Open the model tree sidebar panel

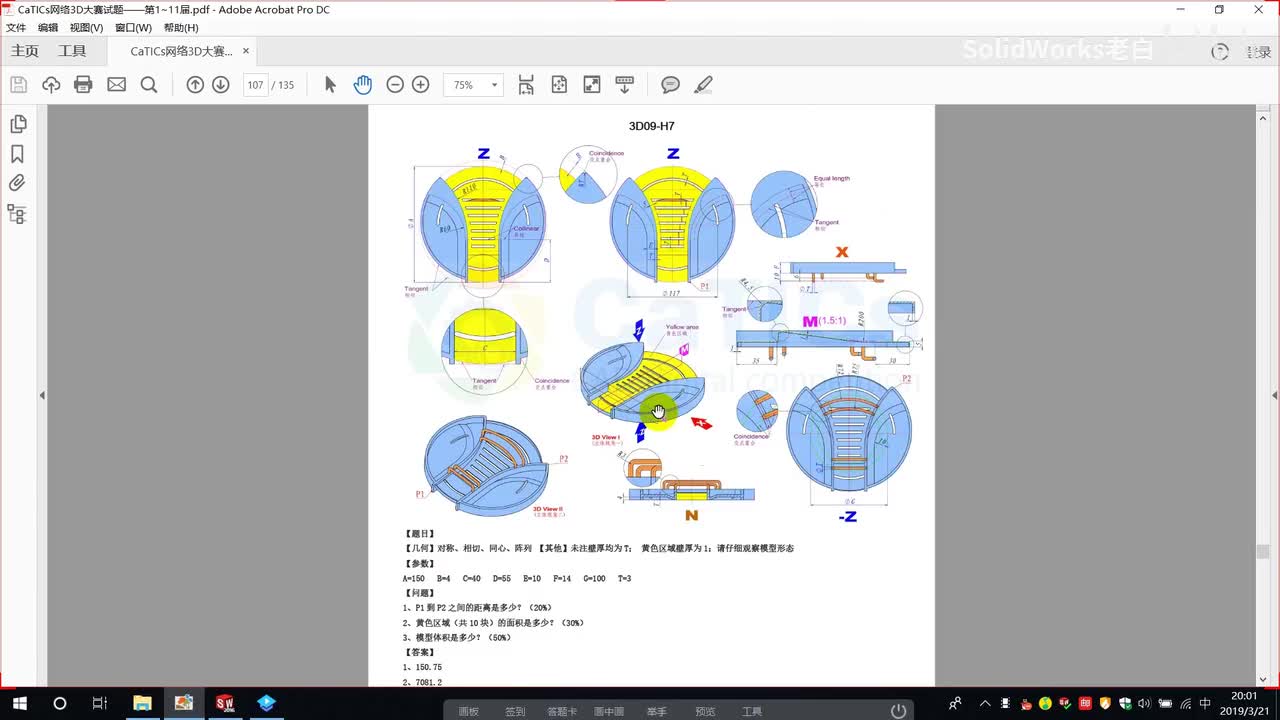coord(17,214)
